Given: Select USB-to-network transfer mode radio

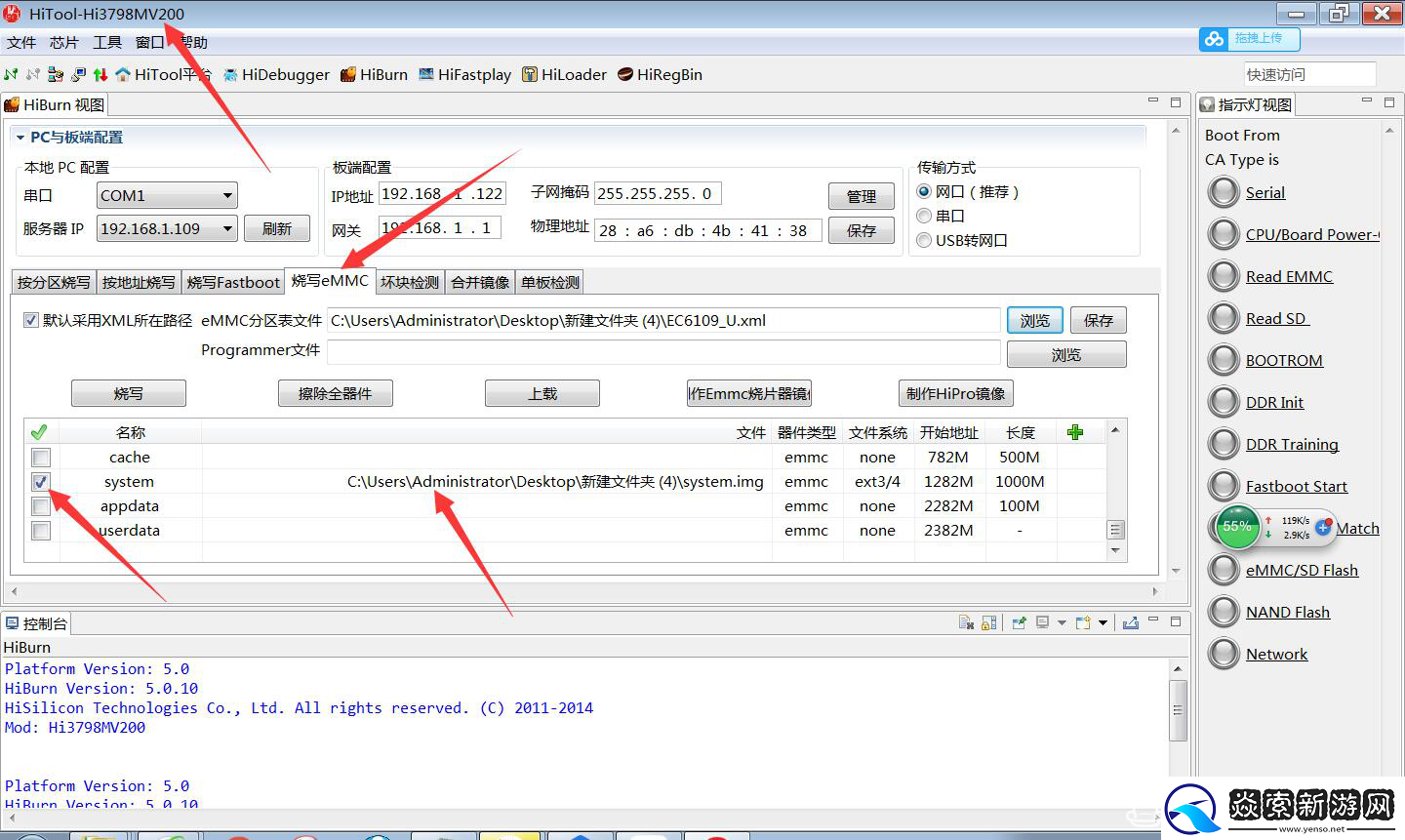Looking at the screenshot, I should point(924,240).
